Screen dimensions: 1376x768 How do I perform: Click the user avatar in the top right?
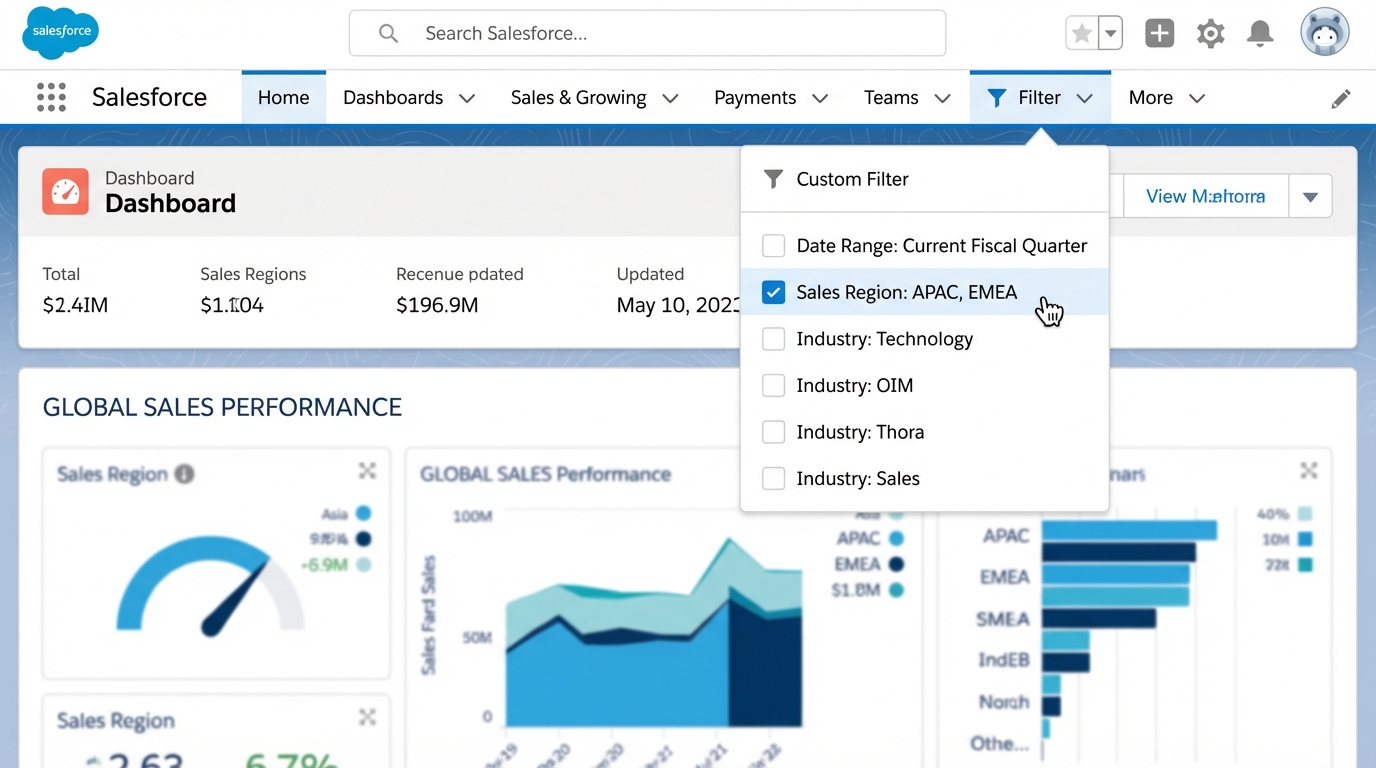pyautogui.click(x=1324, y=32)
